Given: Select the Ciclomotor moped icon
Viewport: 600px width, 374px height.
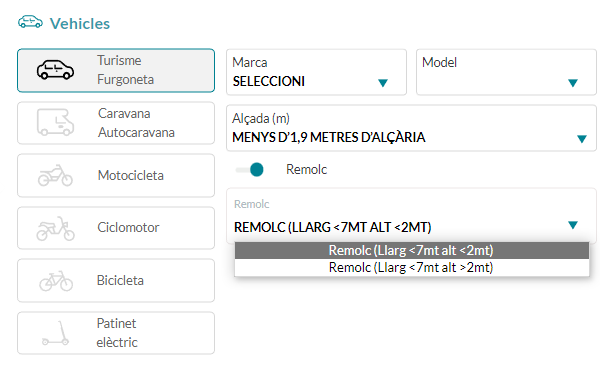Looking at the screenshot, I should [55, 229].
